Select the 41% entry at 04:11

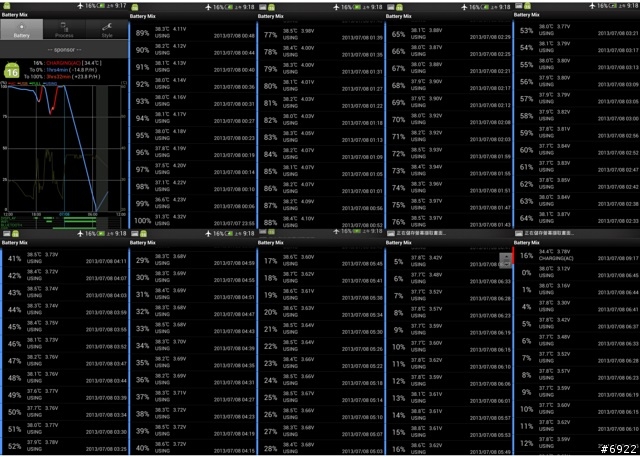[65, 258]
